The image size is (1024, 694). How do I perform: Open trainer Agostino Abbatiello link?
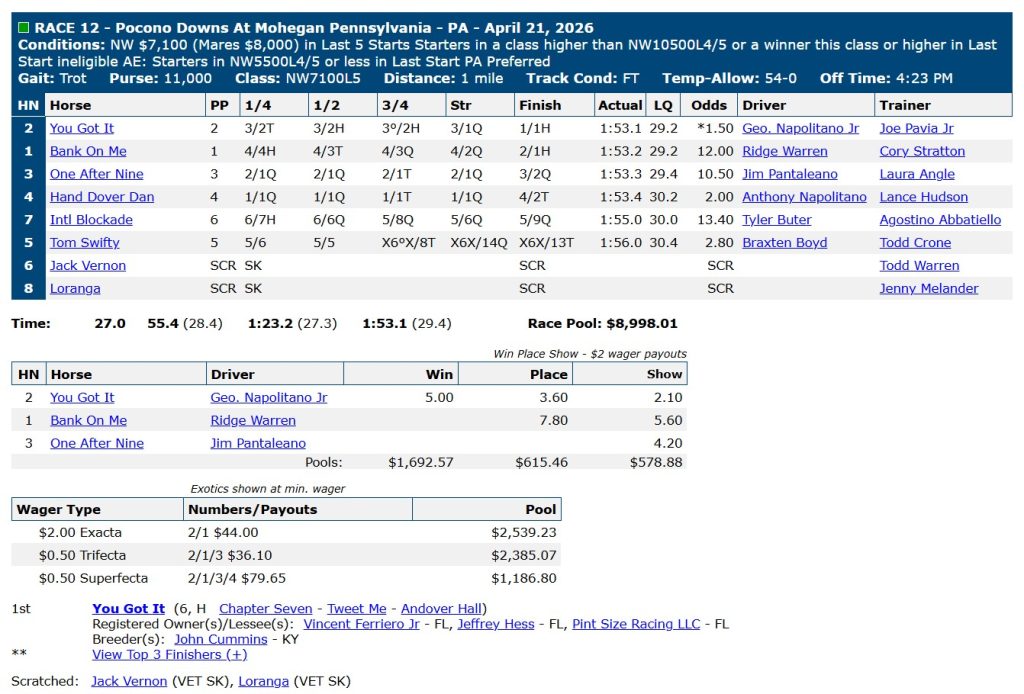pos(940,220)
